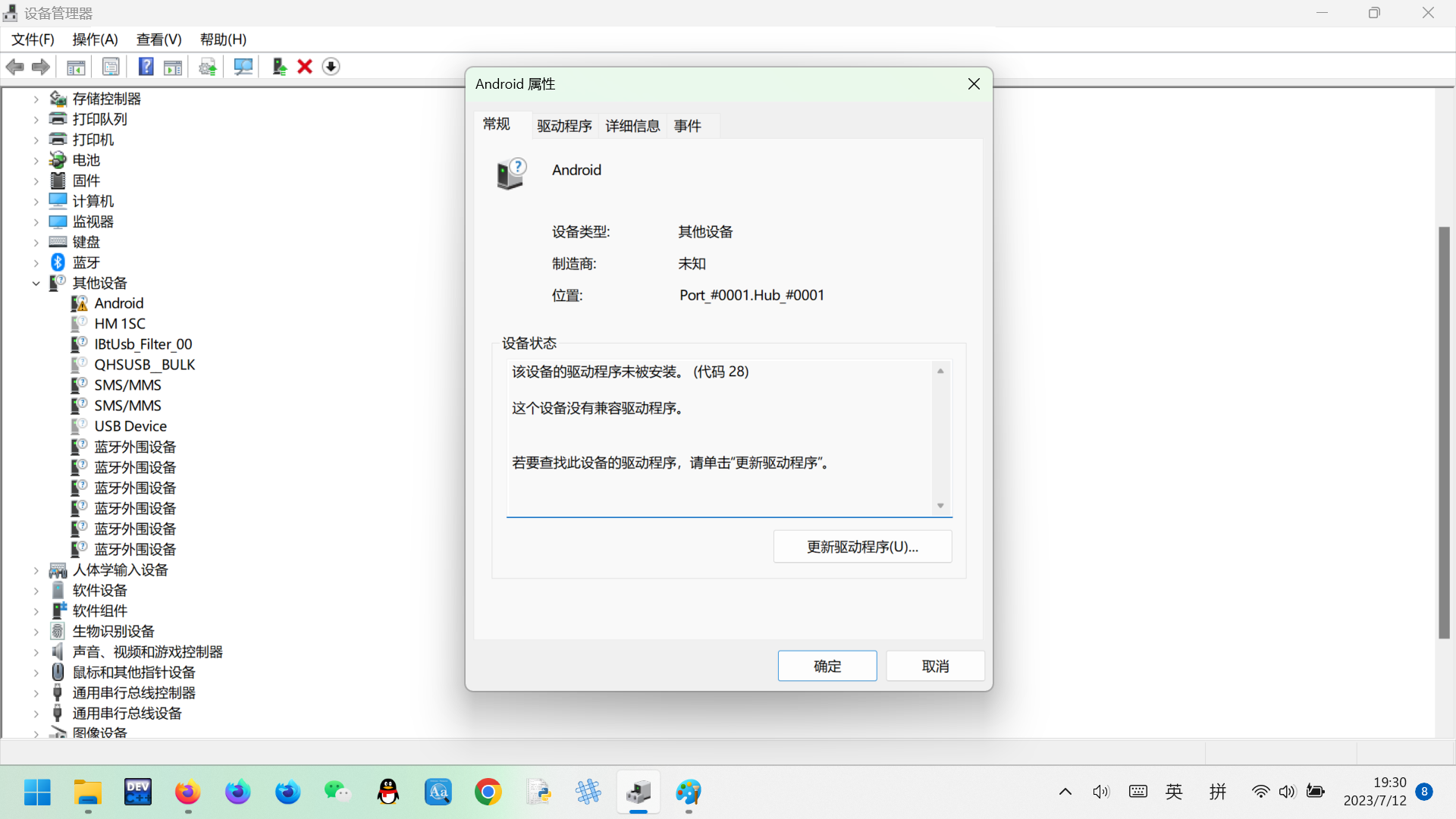Open Dev-C++ from the taskbar
Screen dimensions: 1456x819
[138, 792]
